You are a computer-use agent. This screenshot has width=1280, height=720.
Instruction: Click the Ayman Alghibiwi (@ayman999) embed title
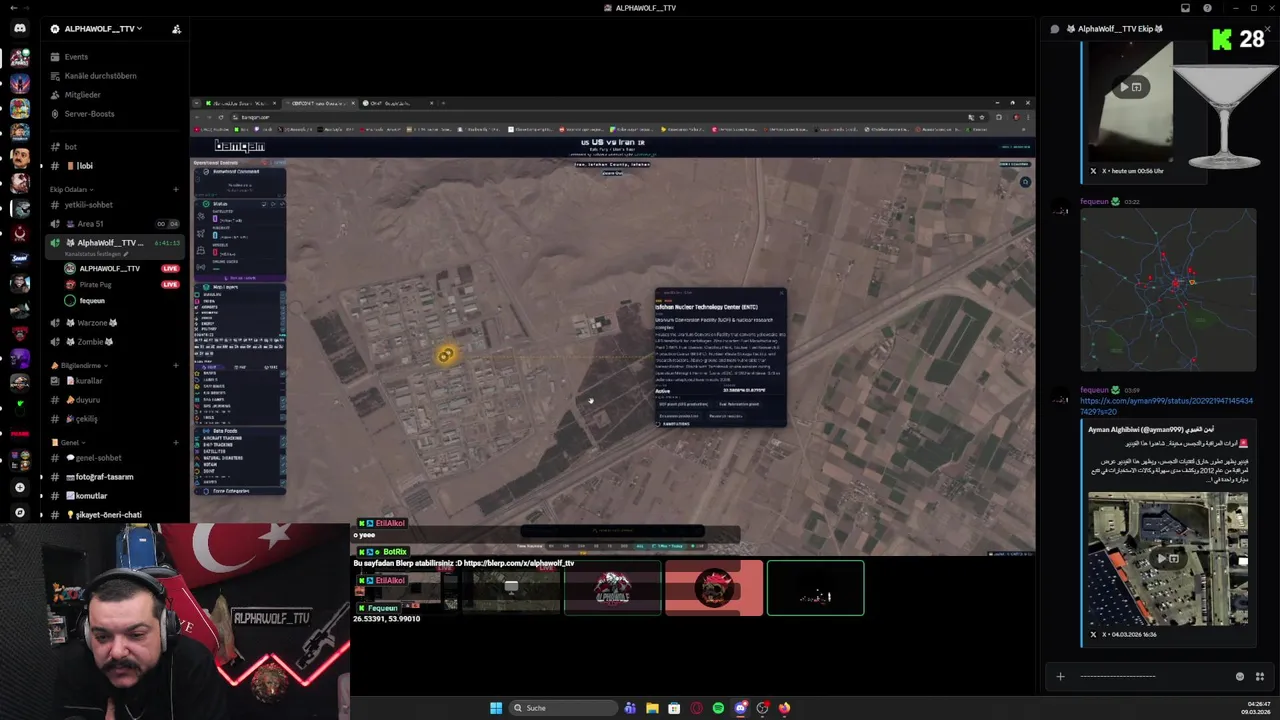coord(1150,430)
